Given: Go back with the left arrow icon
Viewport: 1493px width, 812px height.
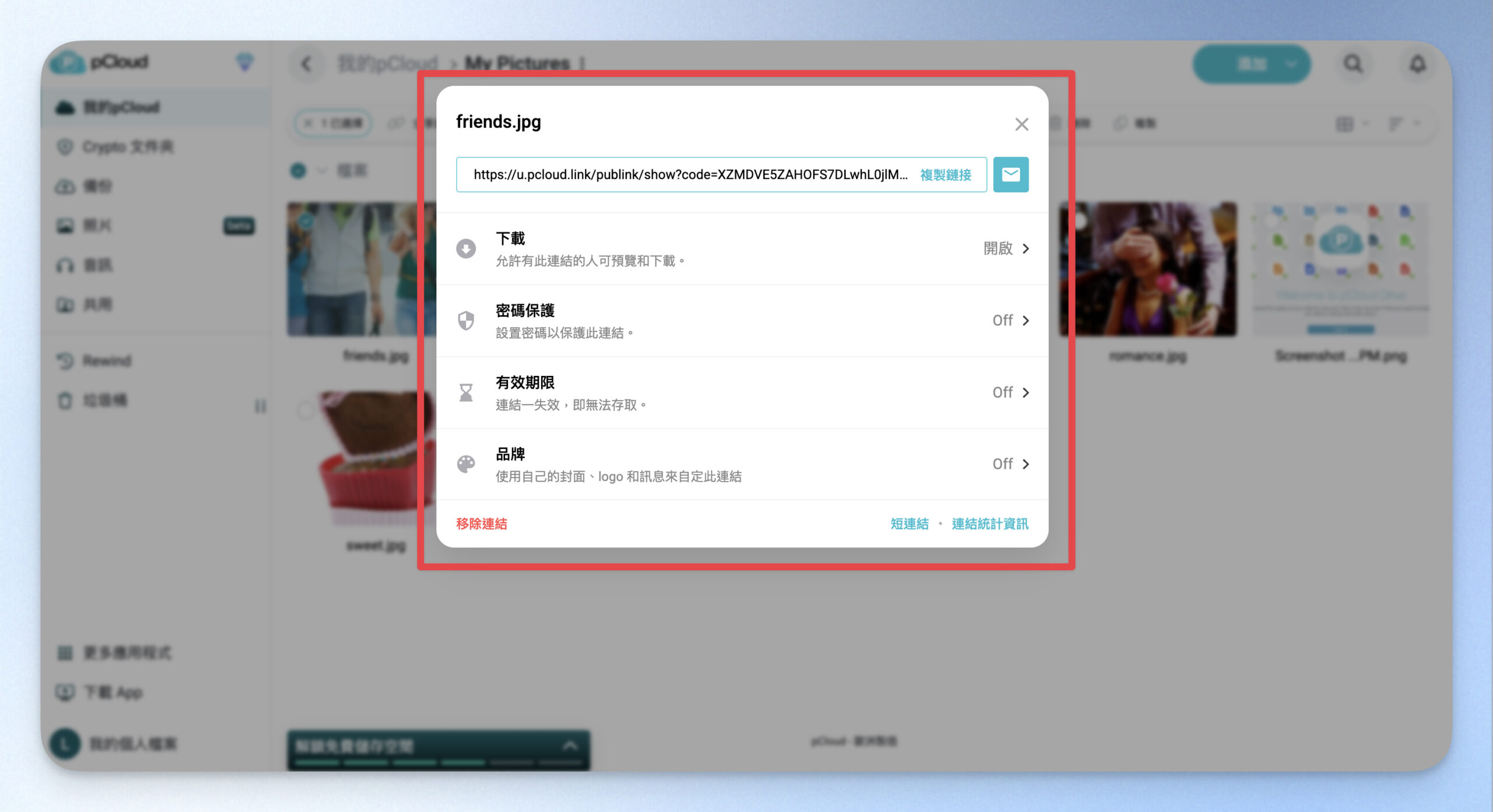Looking at the screenshot, I should click(x=306, y=64).
